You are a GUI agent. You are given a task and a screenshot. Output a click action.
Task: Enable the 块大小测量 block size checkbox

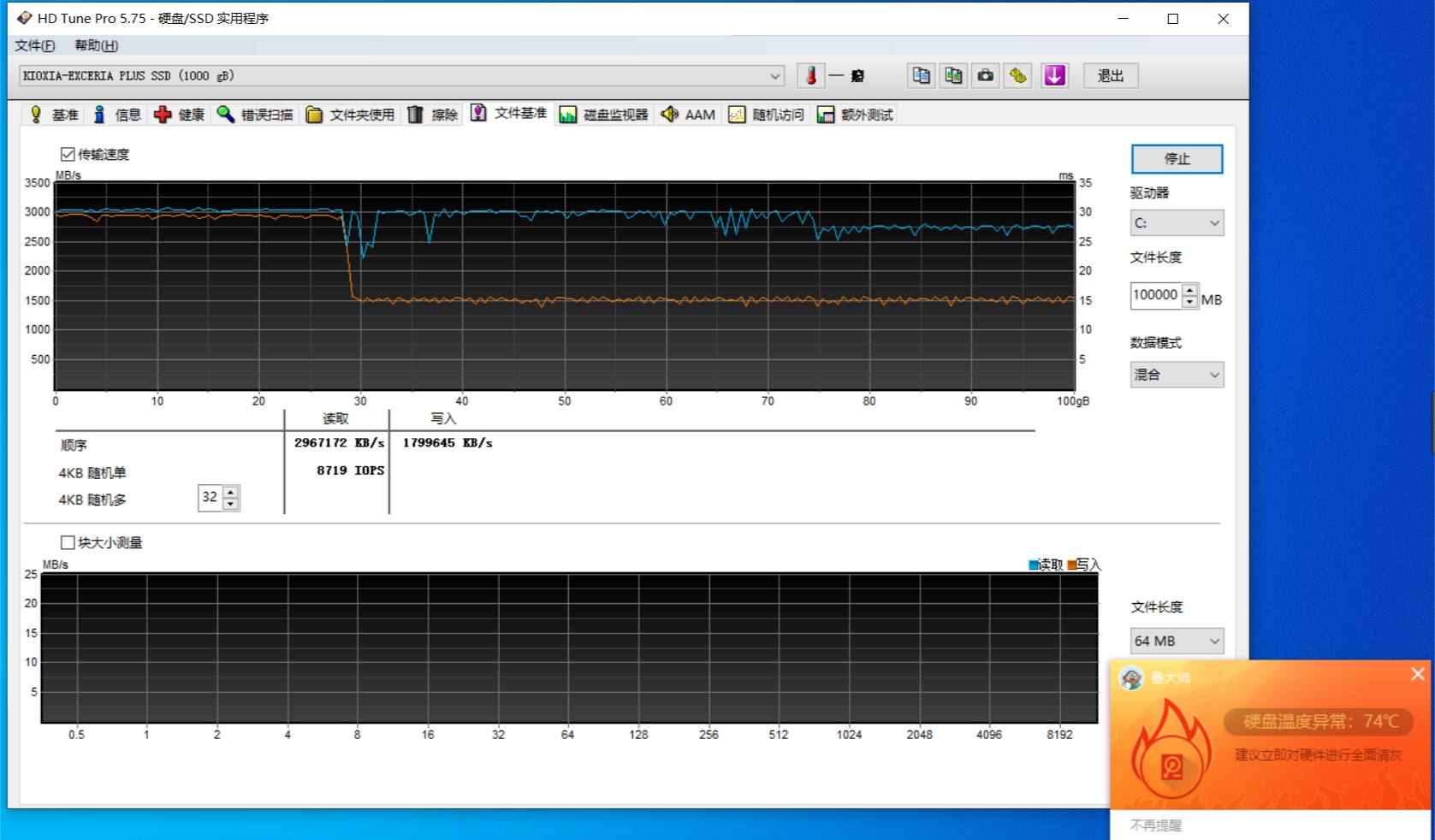tap(68, 542)
